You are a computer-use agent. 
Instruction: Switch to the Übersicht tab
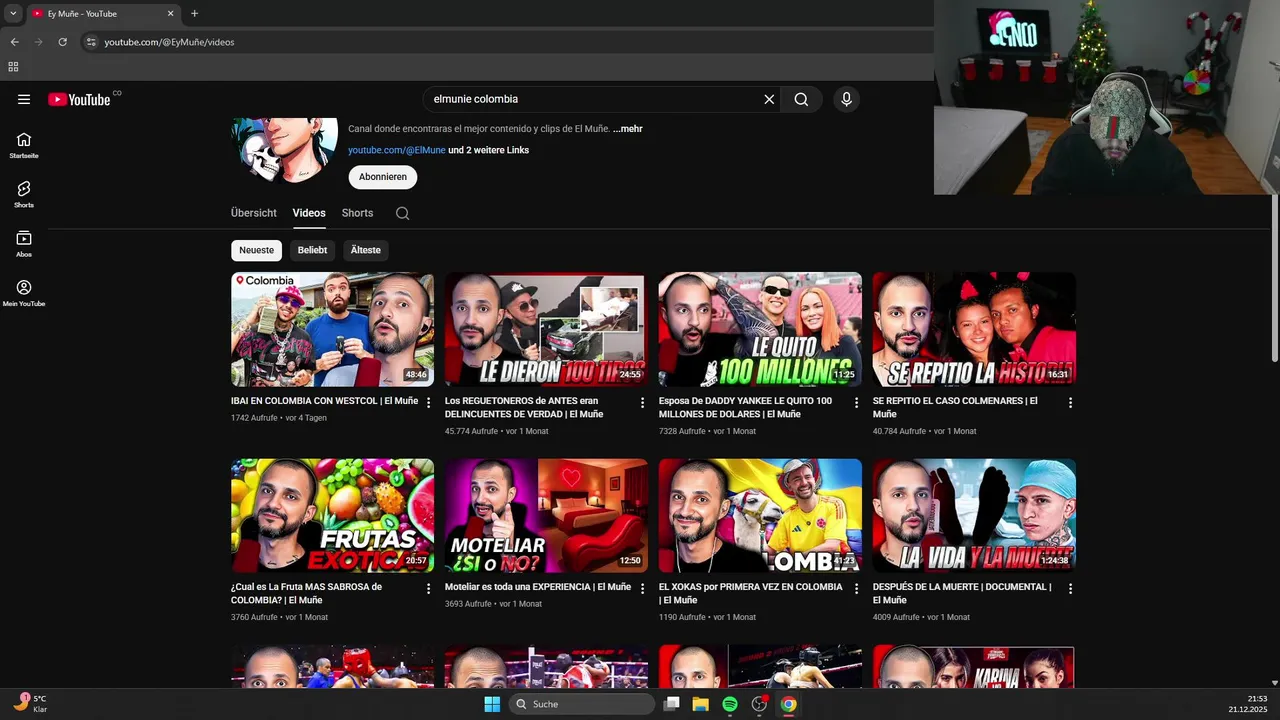point(254,213)
